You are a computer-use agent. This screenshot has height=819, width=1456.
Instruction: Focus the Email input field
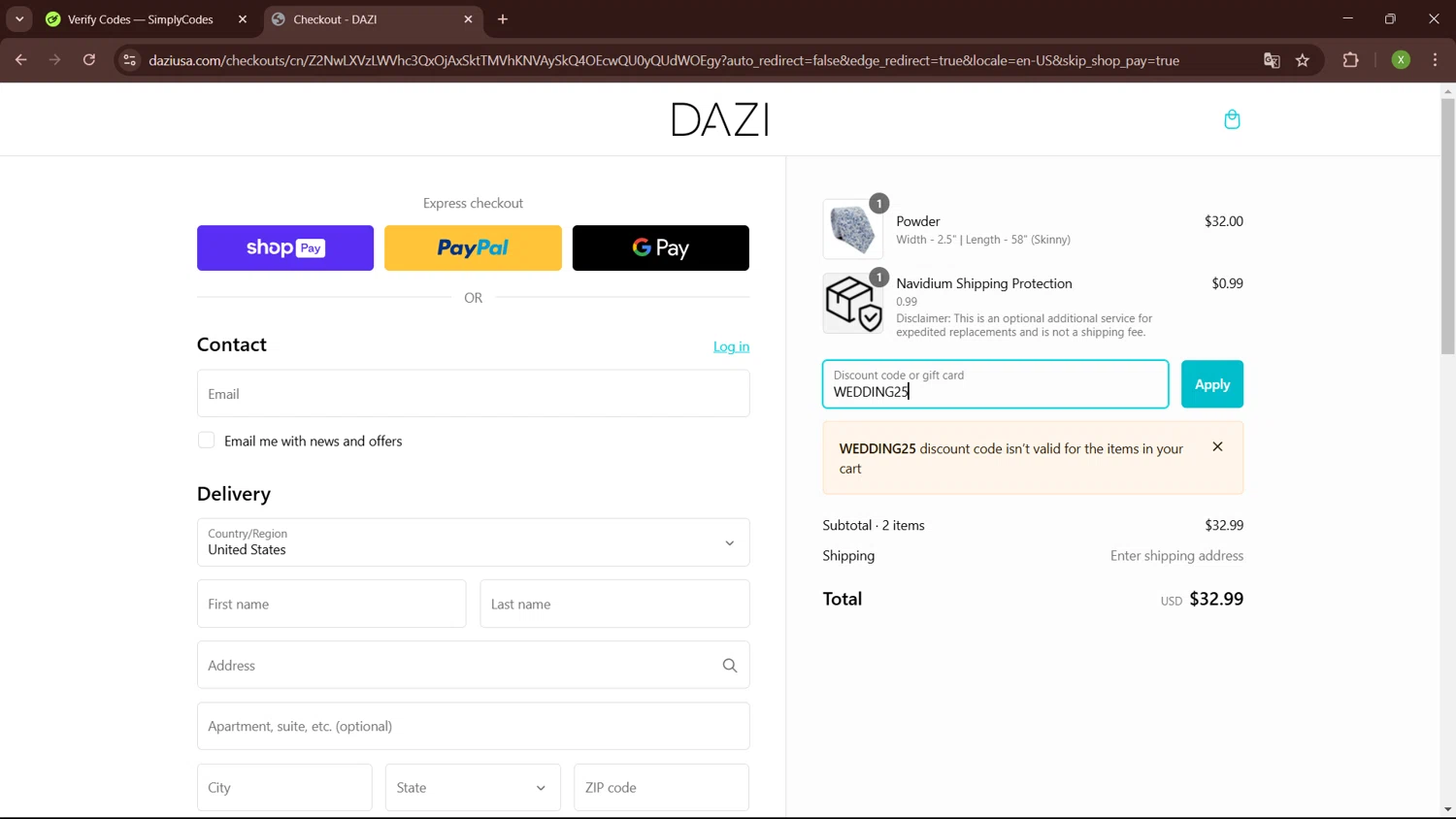pos(473,393)
